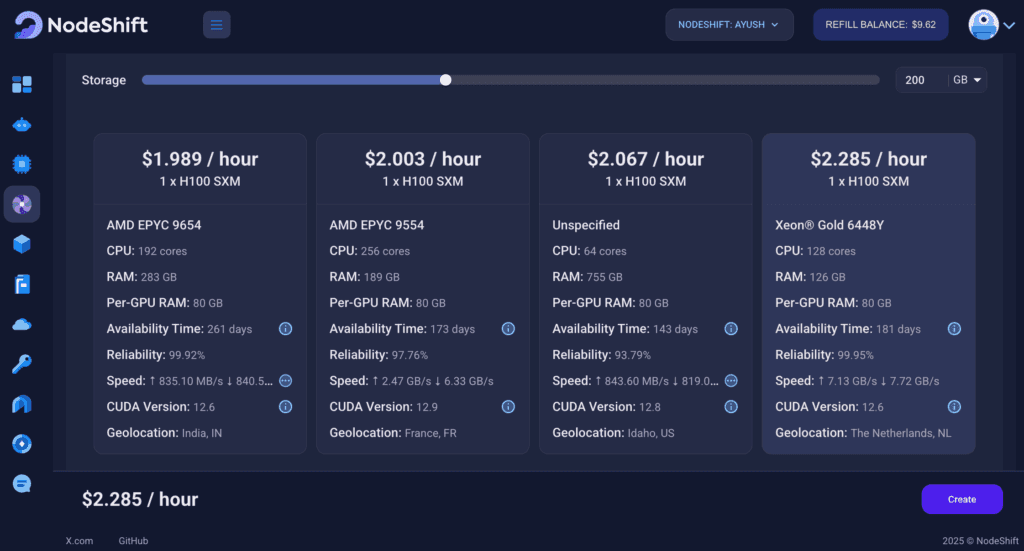Viewport: 1024px width, 551px height.
Task: Expand the user avatar profile menu
Action: point(991,25)
